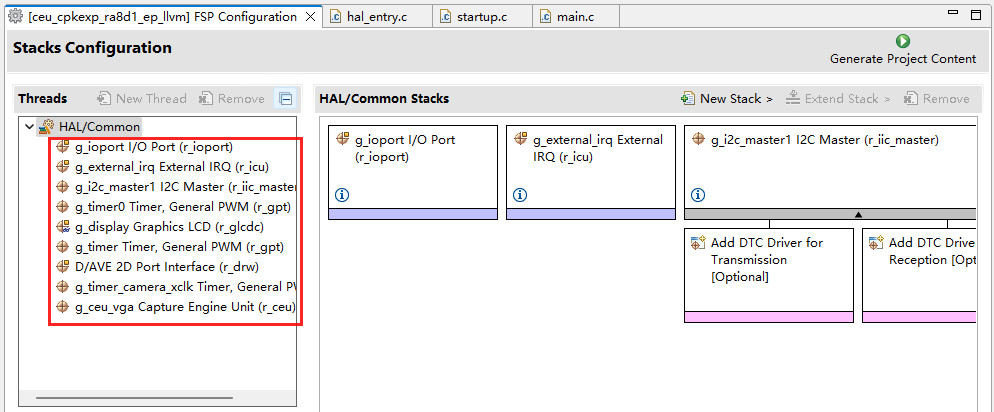Click the Extend Stack icon
Screen dimensions: 994x412
[x=792, y=98]
